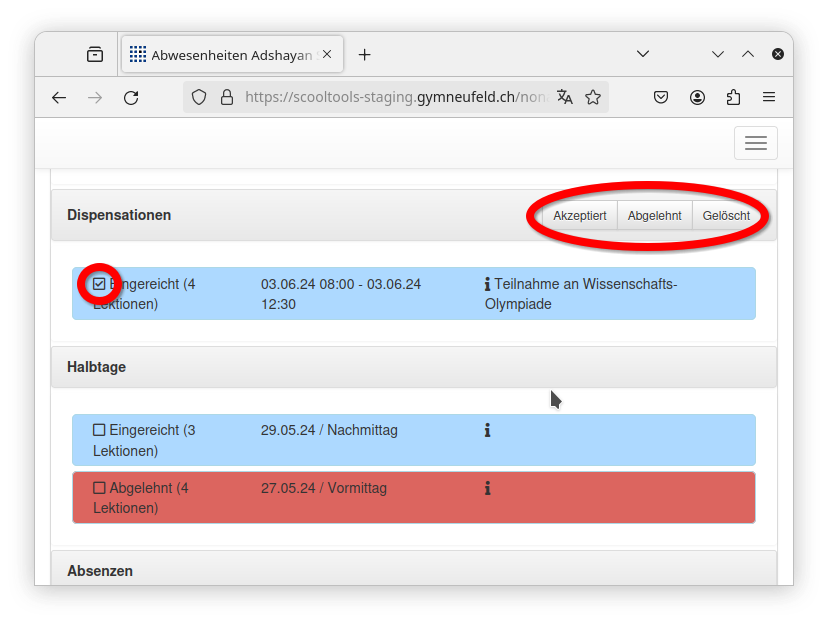Check the Eingereicht dispensation checkbox
828x623 pixels.
click(99, 284)
